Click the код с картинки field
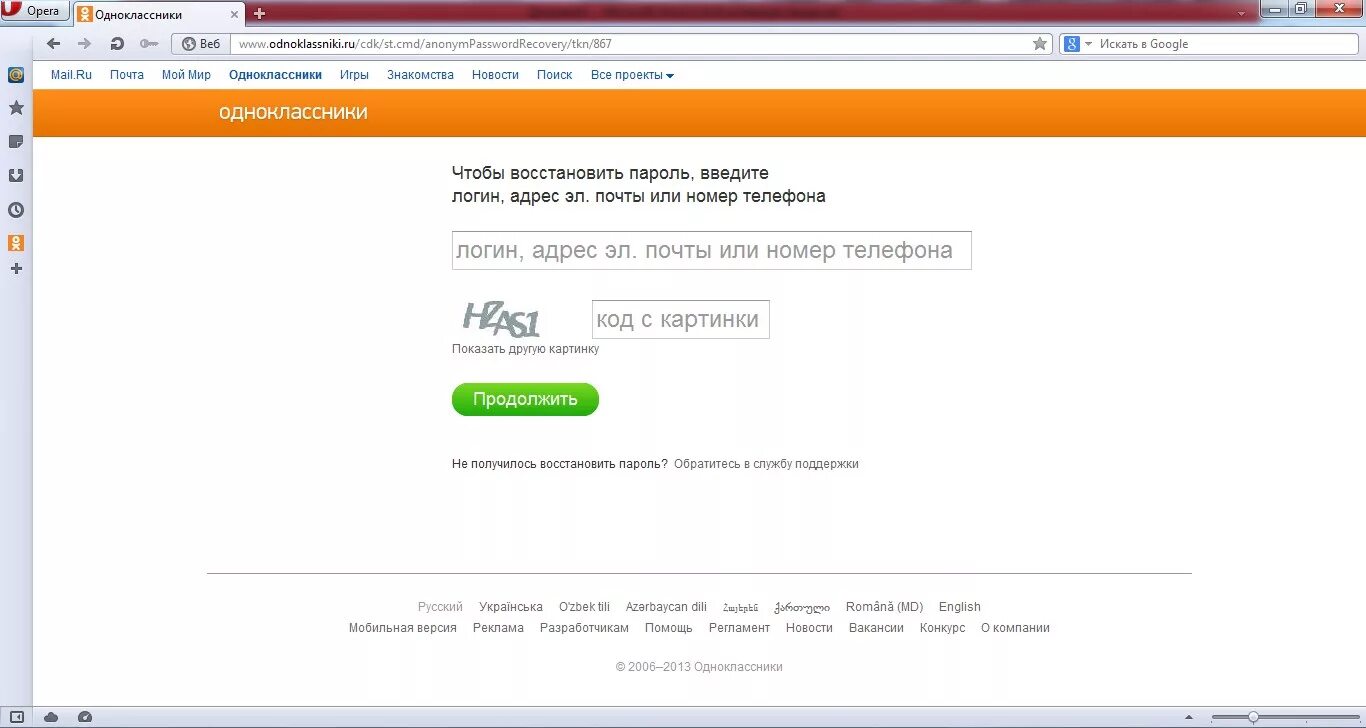The image size is (1366, 728). (680, 320)
